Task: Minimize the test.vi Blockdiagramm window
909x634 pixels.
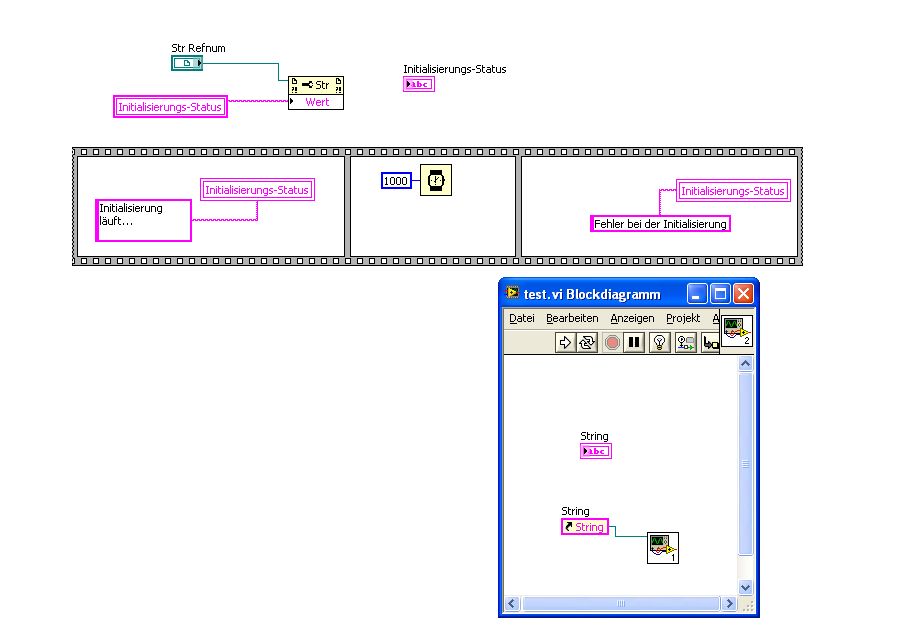Action: pyautogui.click(x=697, y=294)
